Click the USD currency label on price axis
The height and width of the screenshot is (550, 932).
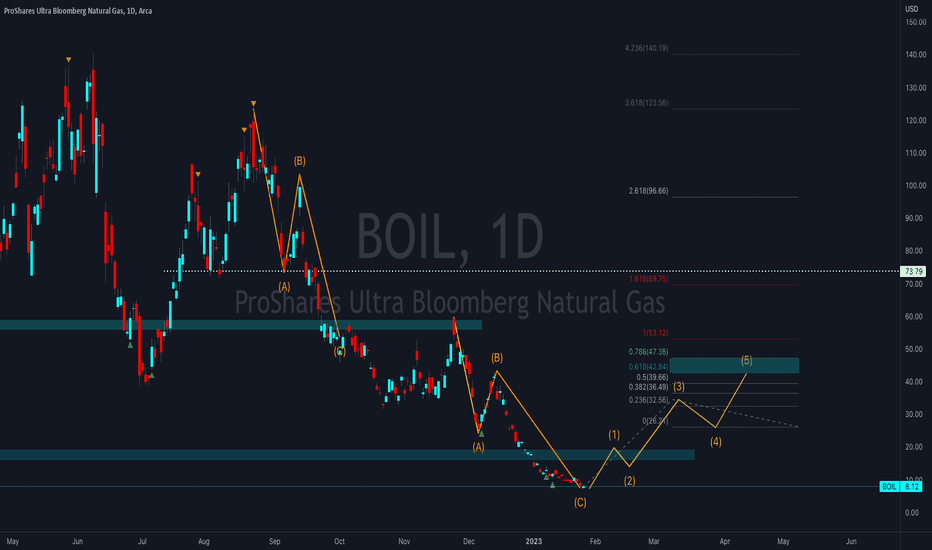911,9
